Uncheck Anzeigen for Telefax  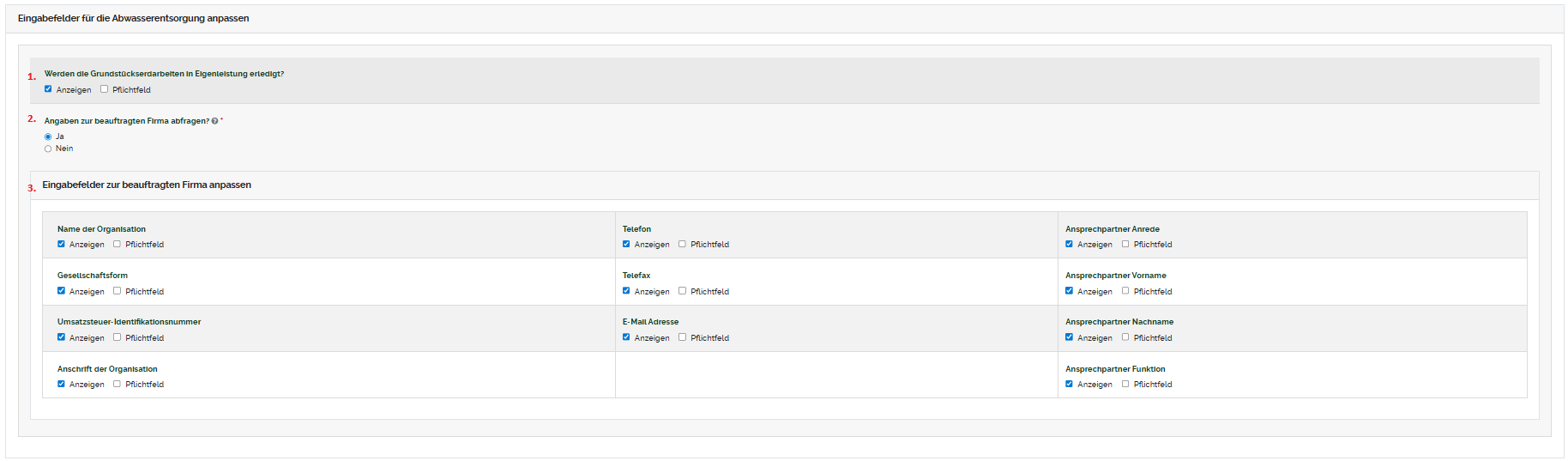[626, 291]
